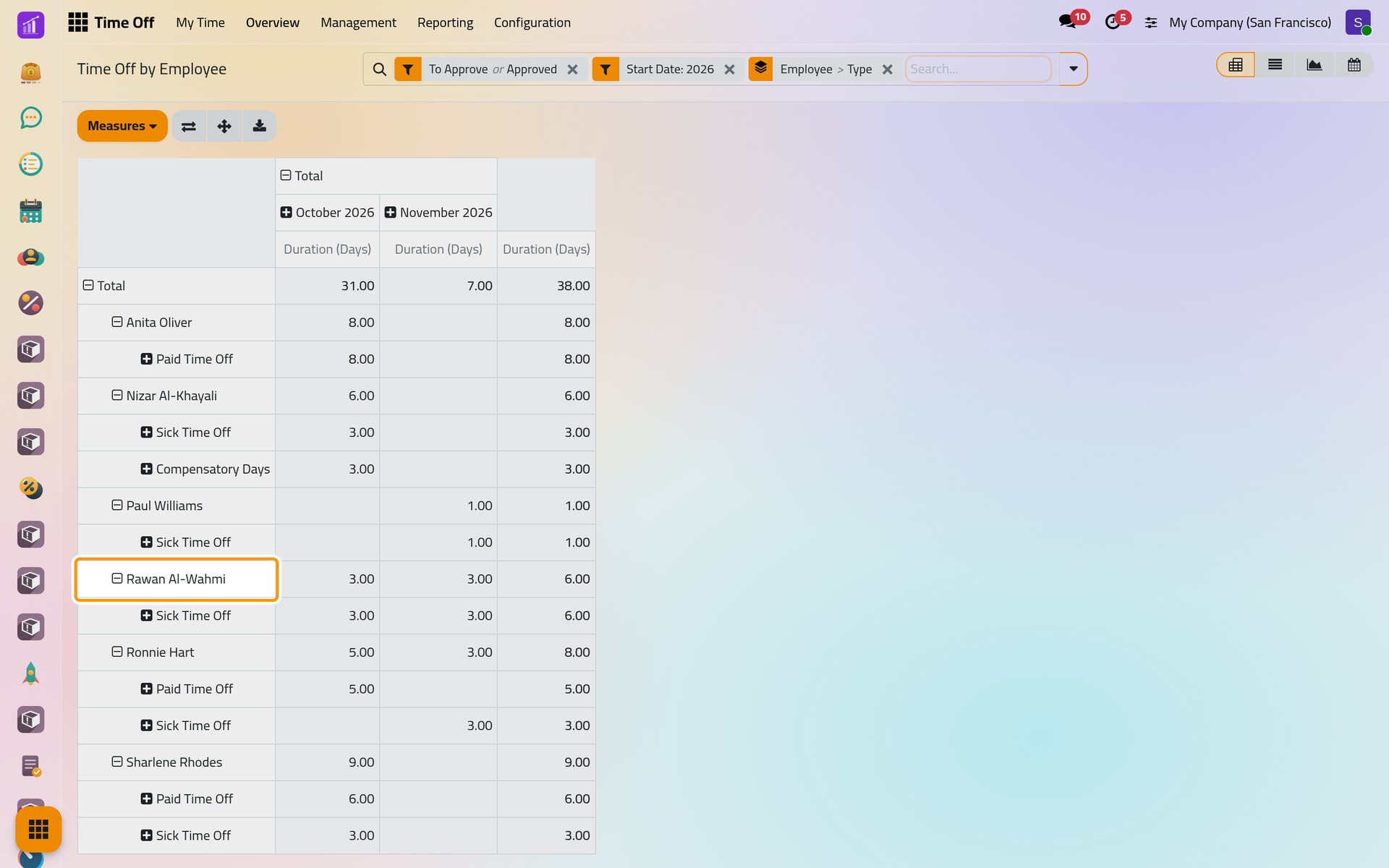
Task: Click My Company (San Francisco) switcher
Action: tap(1250, 22)
